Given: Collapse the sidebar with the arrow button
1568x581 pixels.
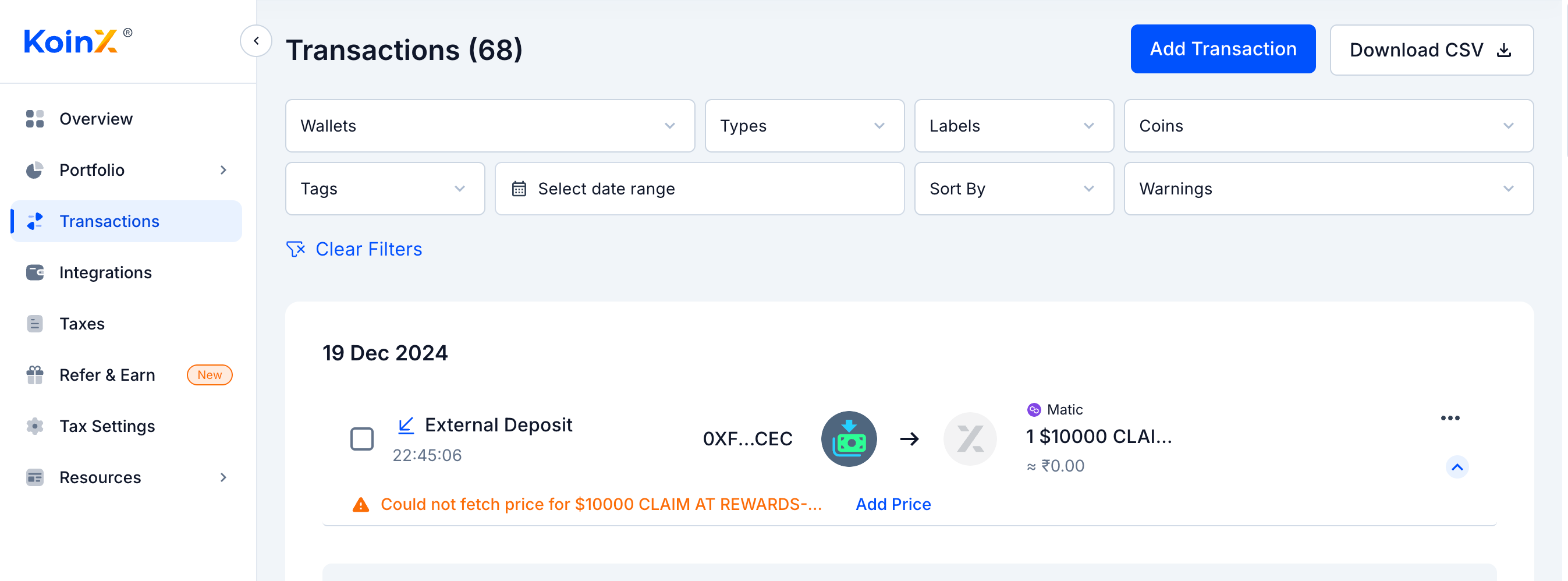Looking at the screenshot, I should pyautogui.click(x=256, y=41).
